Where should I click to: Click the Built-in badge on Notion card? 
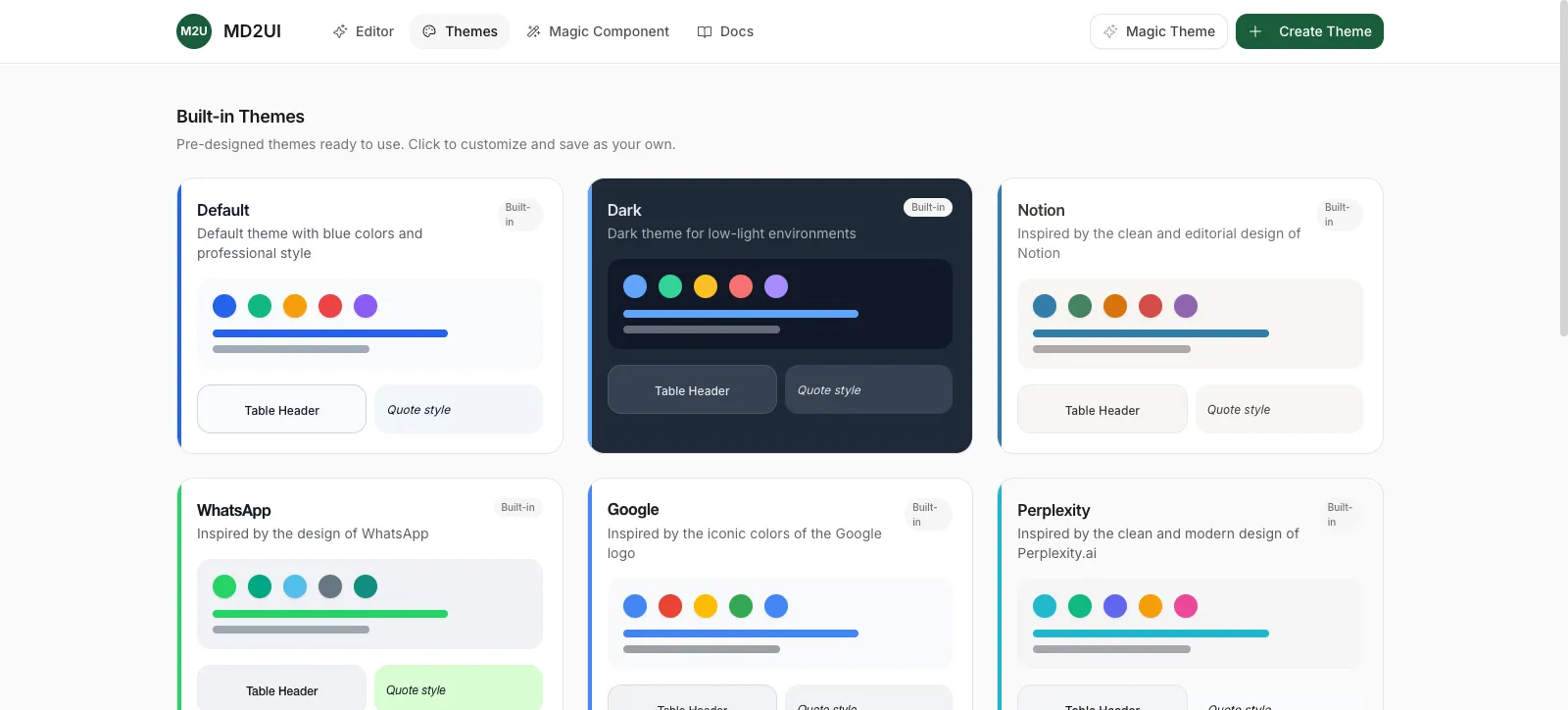[x=1340, y=215]
